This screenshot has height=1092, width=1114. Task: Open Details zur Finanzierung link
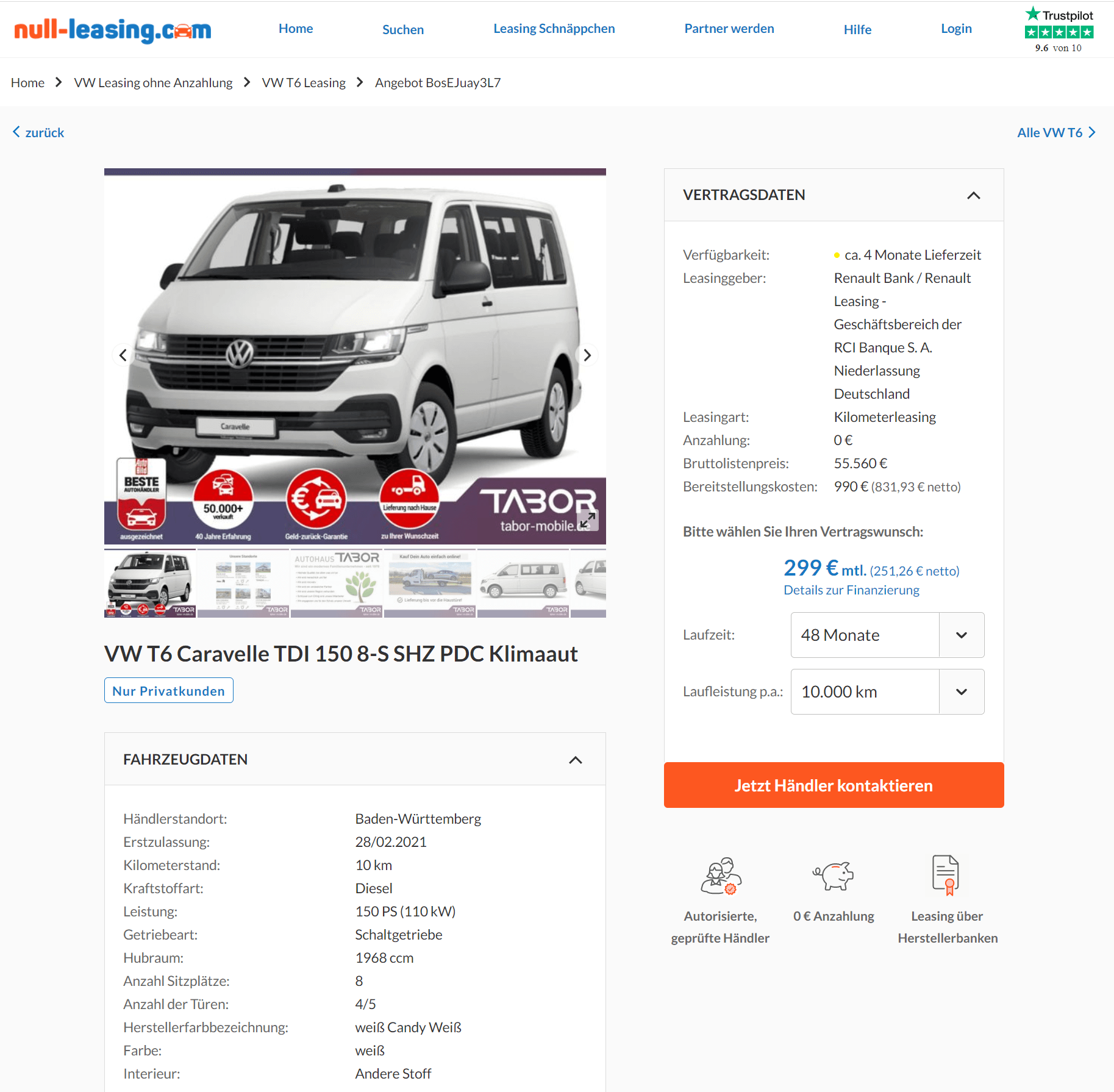click(851, 590)
